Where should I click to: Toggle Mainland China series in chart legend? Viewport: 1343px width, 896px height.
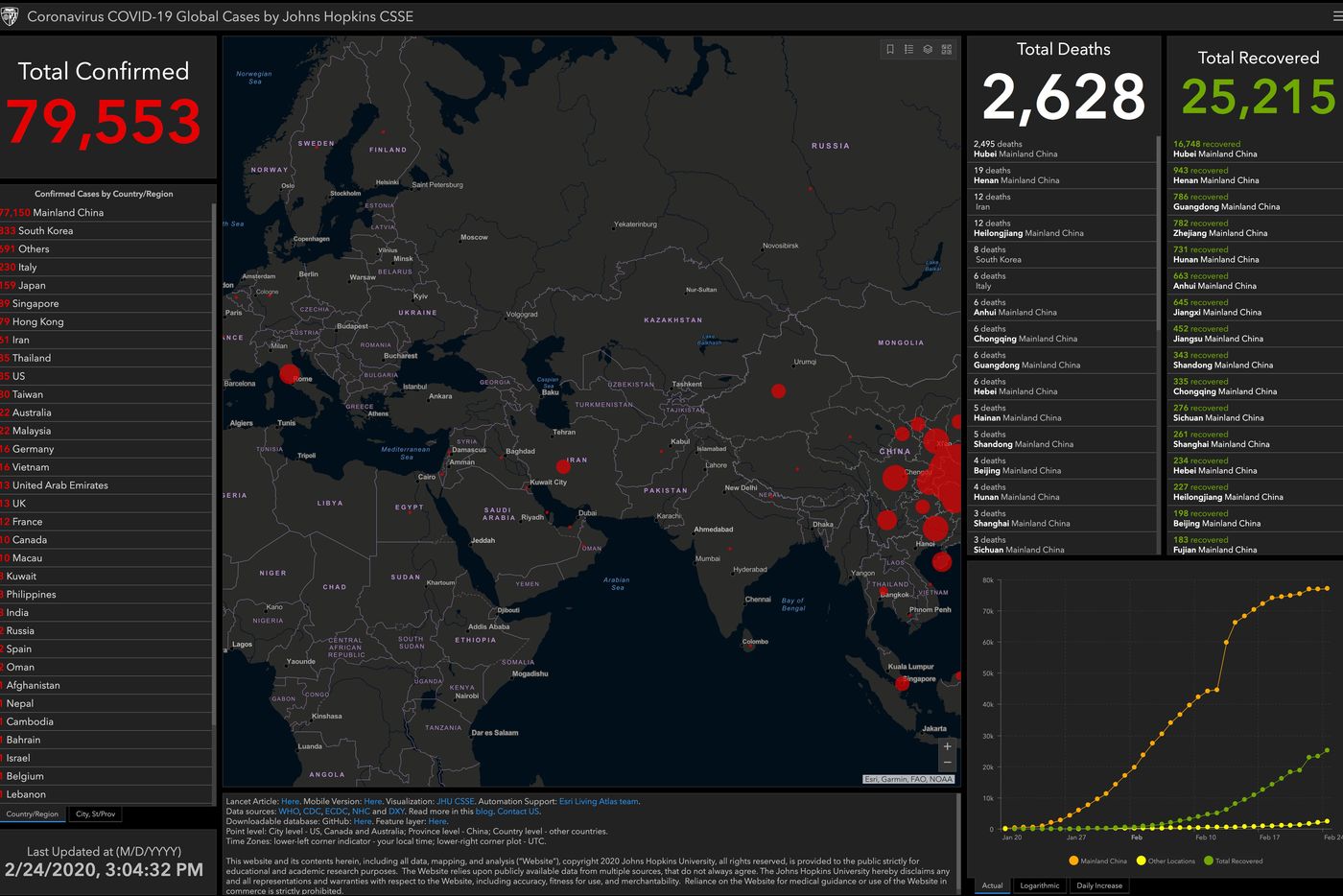[x=1098, y=861]
